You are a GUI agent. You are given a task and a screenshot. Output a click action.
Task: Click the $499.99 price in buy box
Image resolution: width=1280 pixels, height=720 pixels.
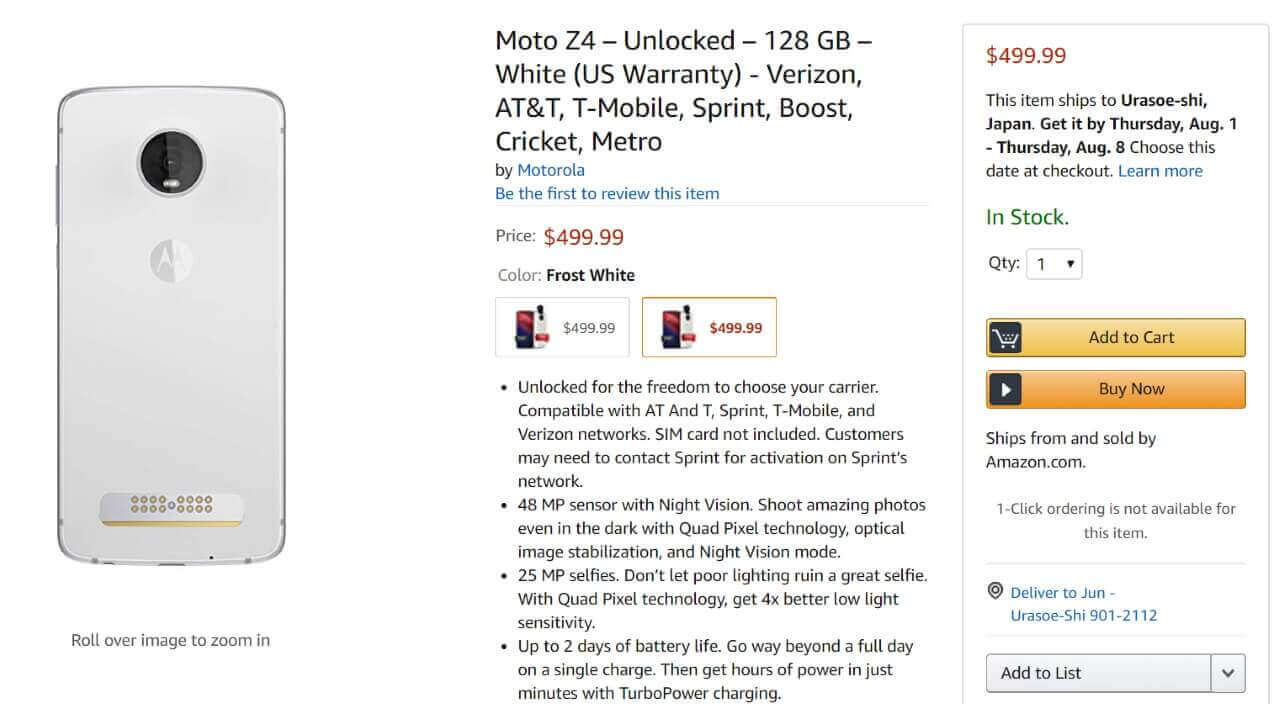[1026, 56]
